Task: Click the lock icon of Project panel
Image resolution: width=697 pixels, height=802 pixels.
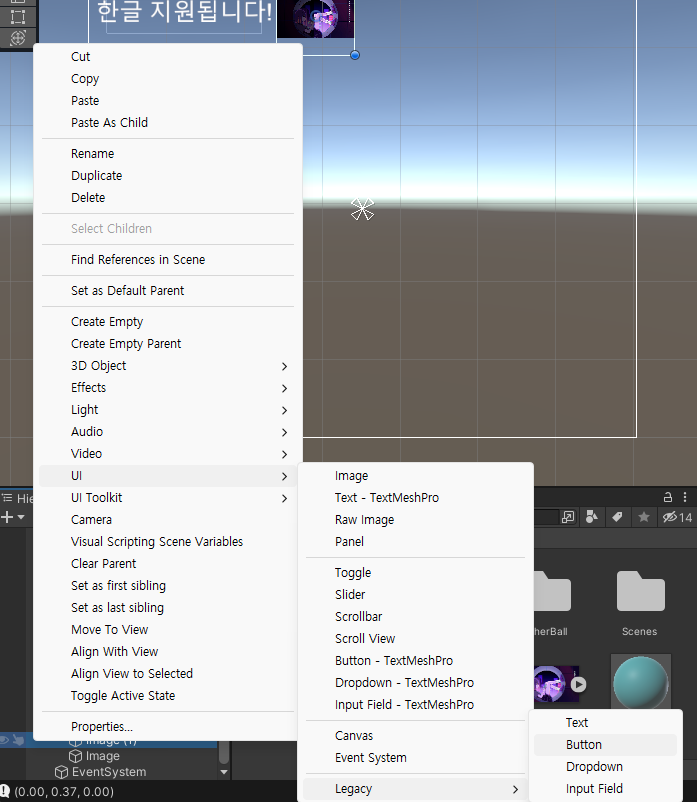Action: pos(668,497)
